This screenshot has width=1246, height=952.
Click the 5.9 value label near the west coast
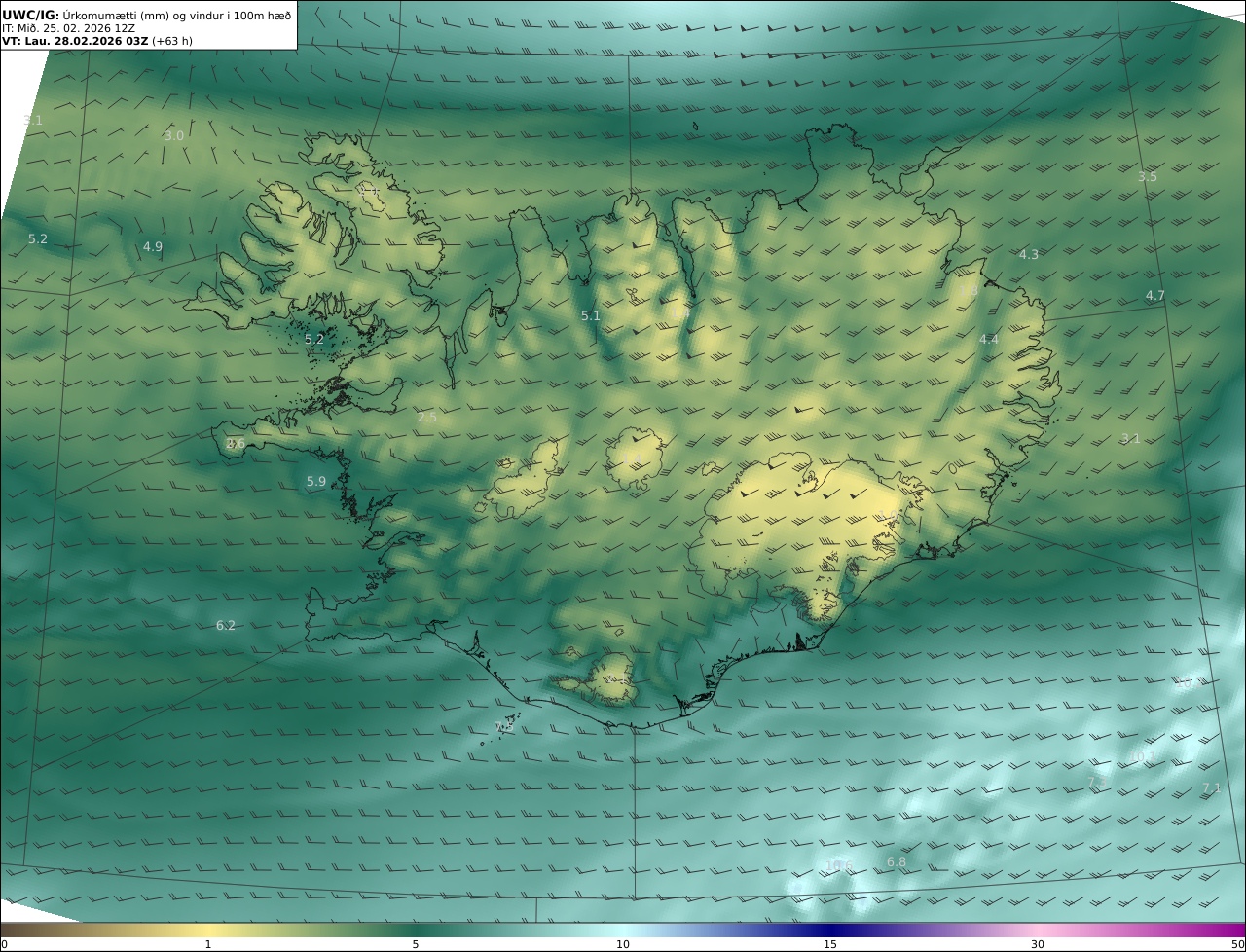316,482
